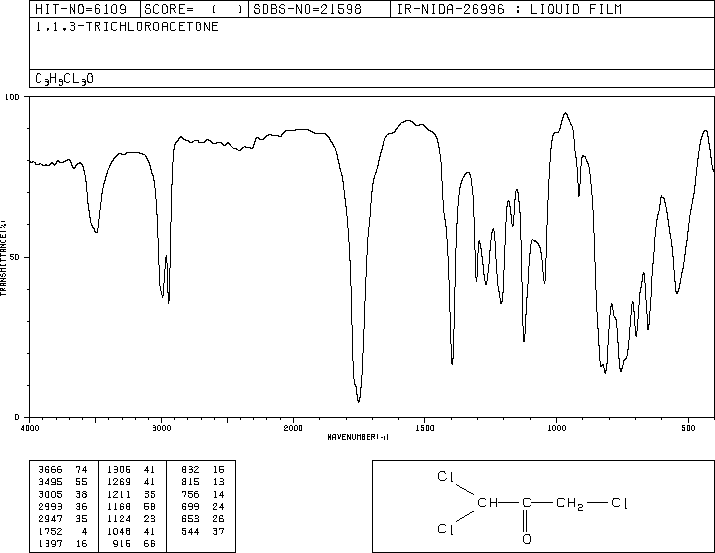Click the carbonyl O atom in the structure
Screen dimensions: 715x553
[x=527, y=539]
